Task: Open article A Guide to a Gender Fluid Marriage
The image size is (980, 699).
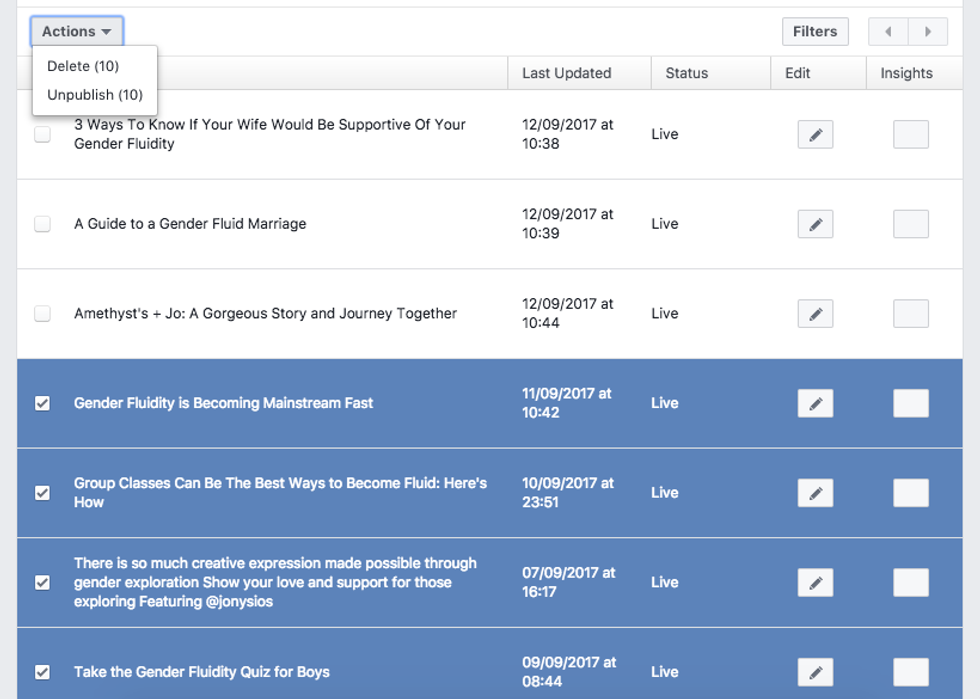Action: 190,224
